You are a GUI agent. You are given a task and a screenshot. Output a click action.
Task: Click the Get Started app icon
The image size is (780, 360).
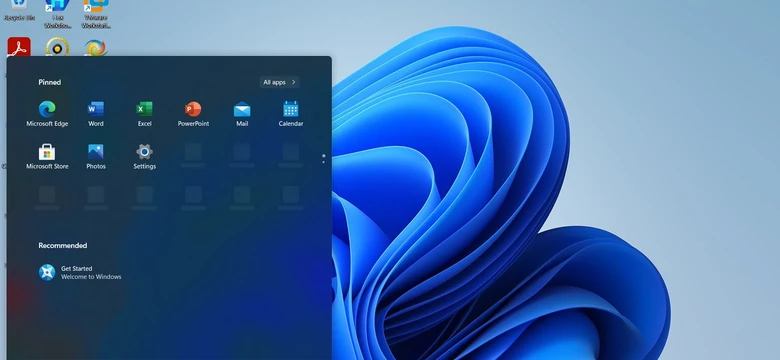47,272
